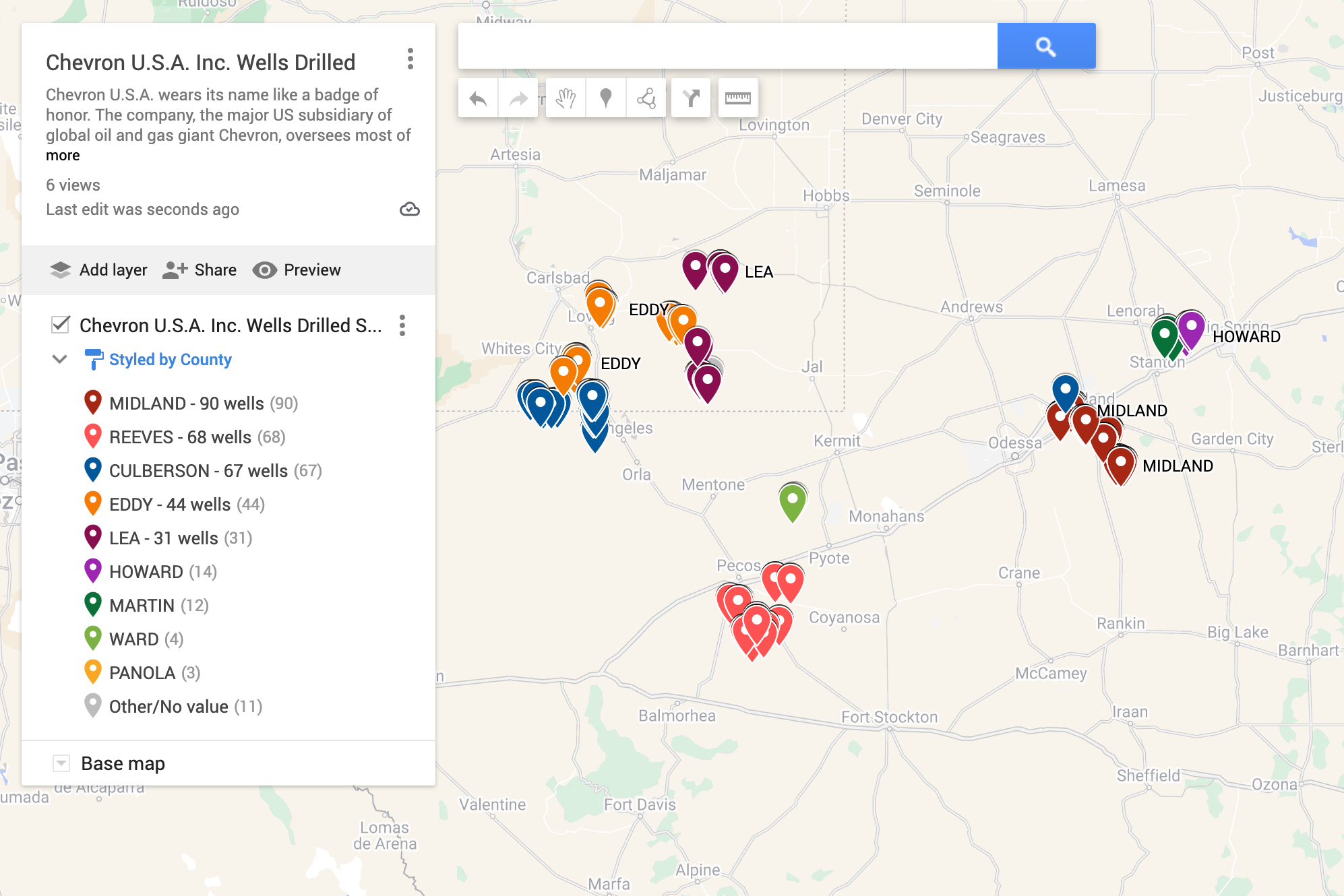The height and width of the screenshot is (896, 1344).
Task: Select the Add directions tool
Action: point(691,98)
